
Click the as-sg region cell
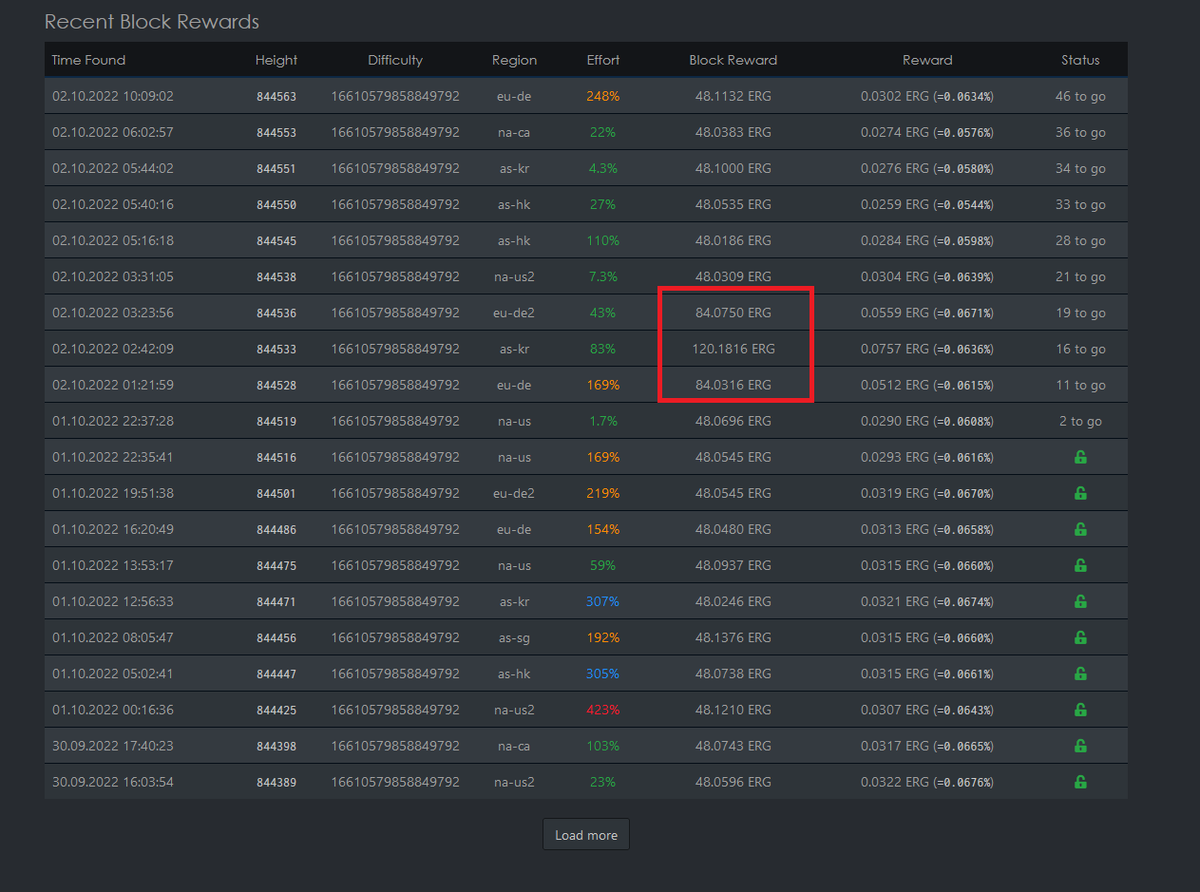pos(514,637)
